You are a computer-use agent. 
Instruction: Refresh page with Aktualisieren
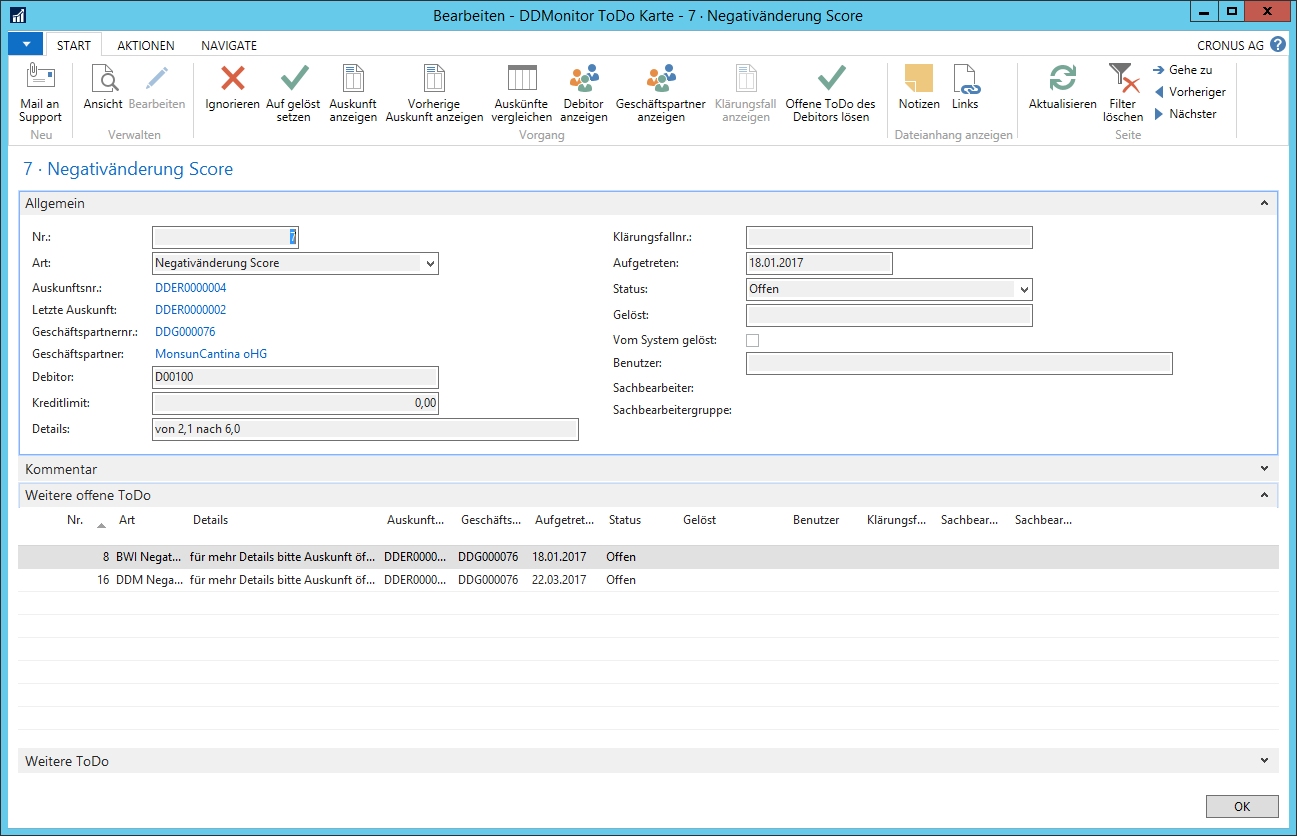pos(1063,88)
